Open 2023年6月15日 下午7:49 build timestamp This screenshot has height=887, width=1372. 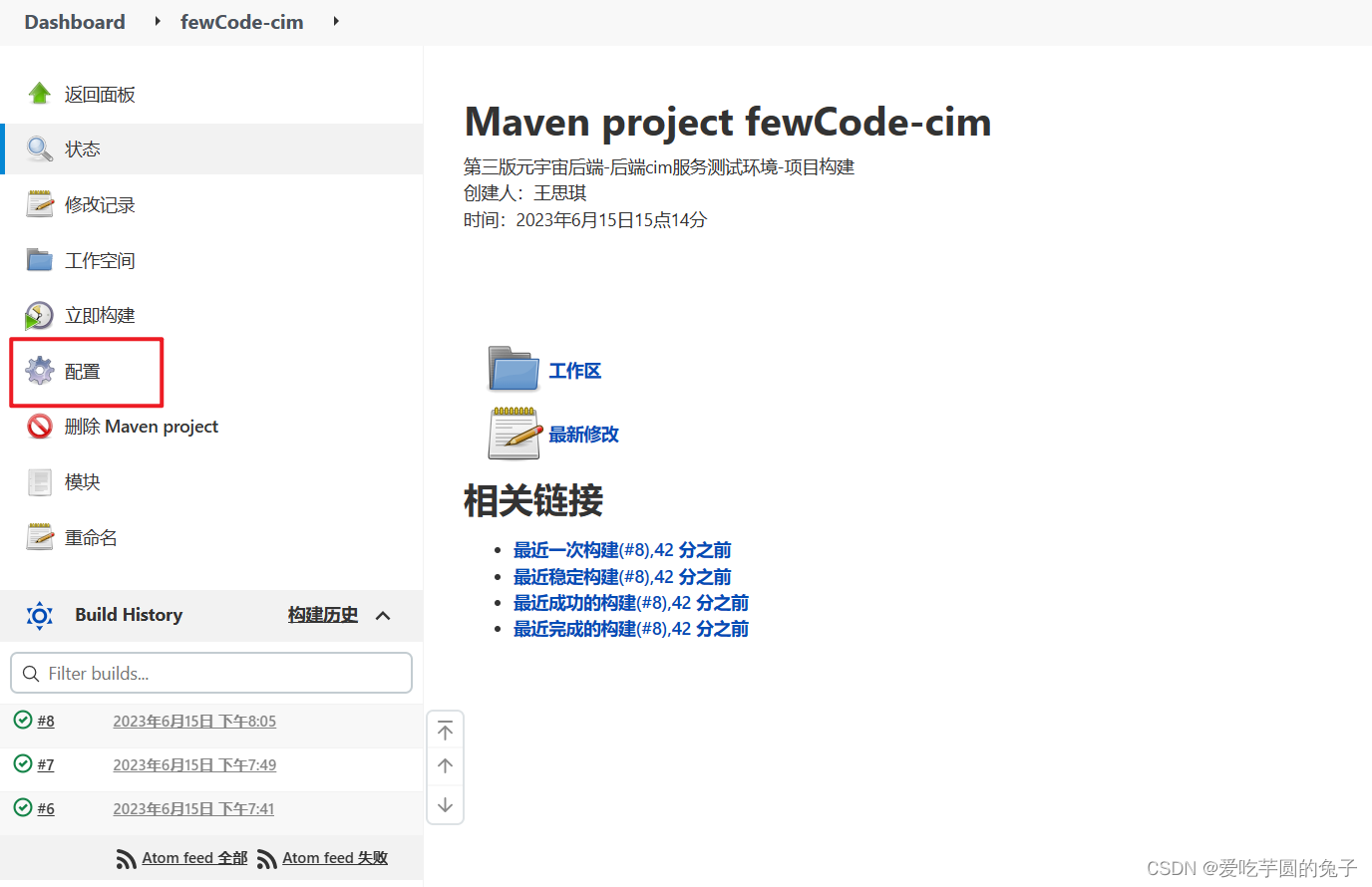coord(194,764)
